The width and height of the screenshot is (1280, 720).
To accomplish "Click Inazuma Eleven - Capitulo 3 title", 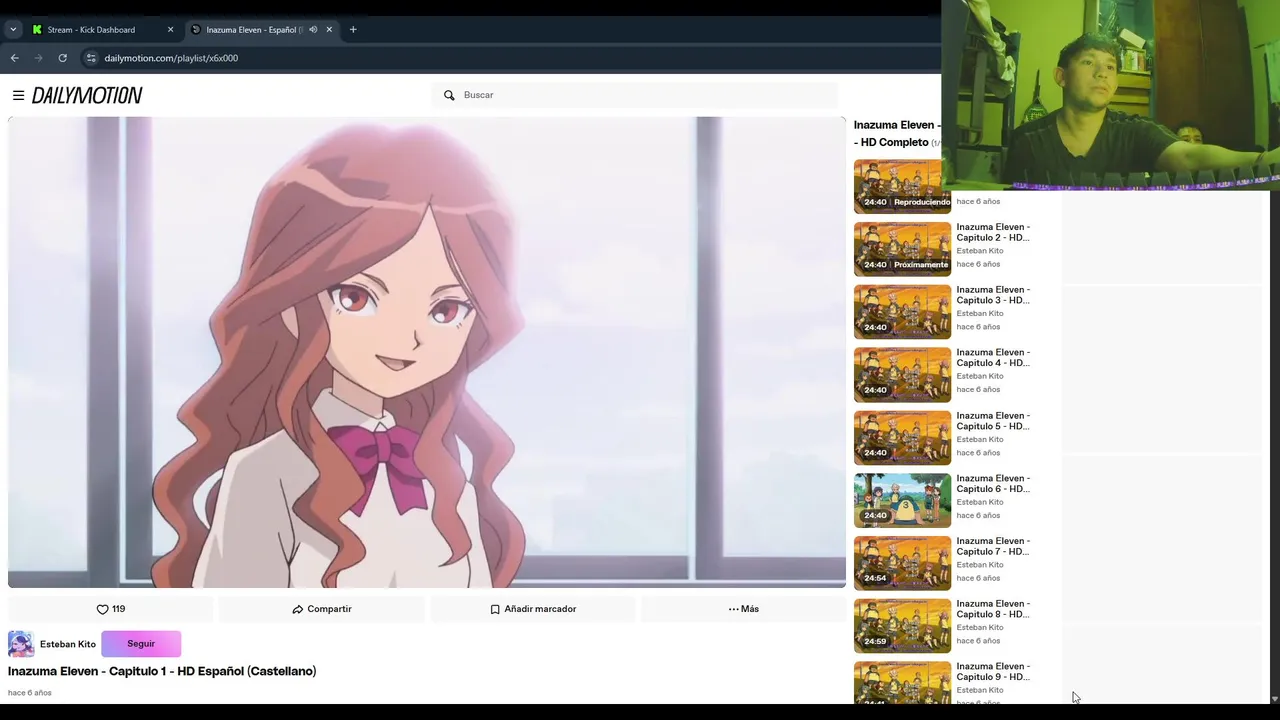I will (x=993, y=295).
